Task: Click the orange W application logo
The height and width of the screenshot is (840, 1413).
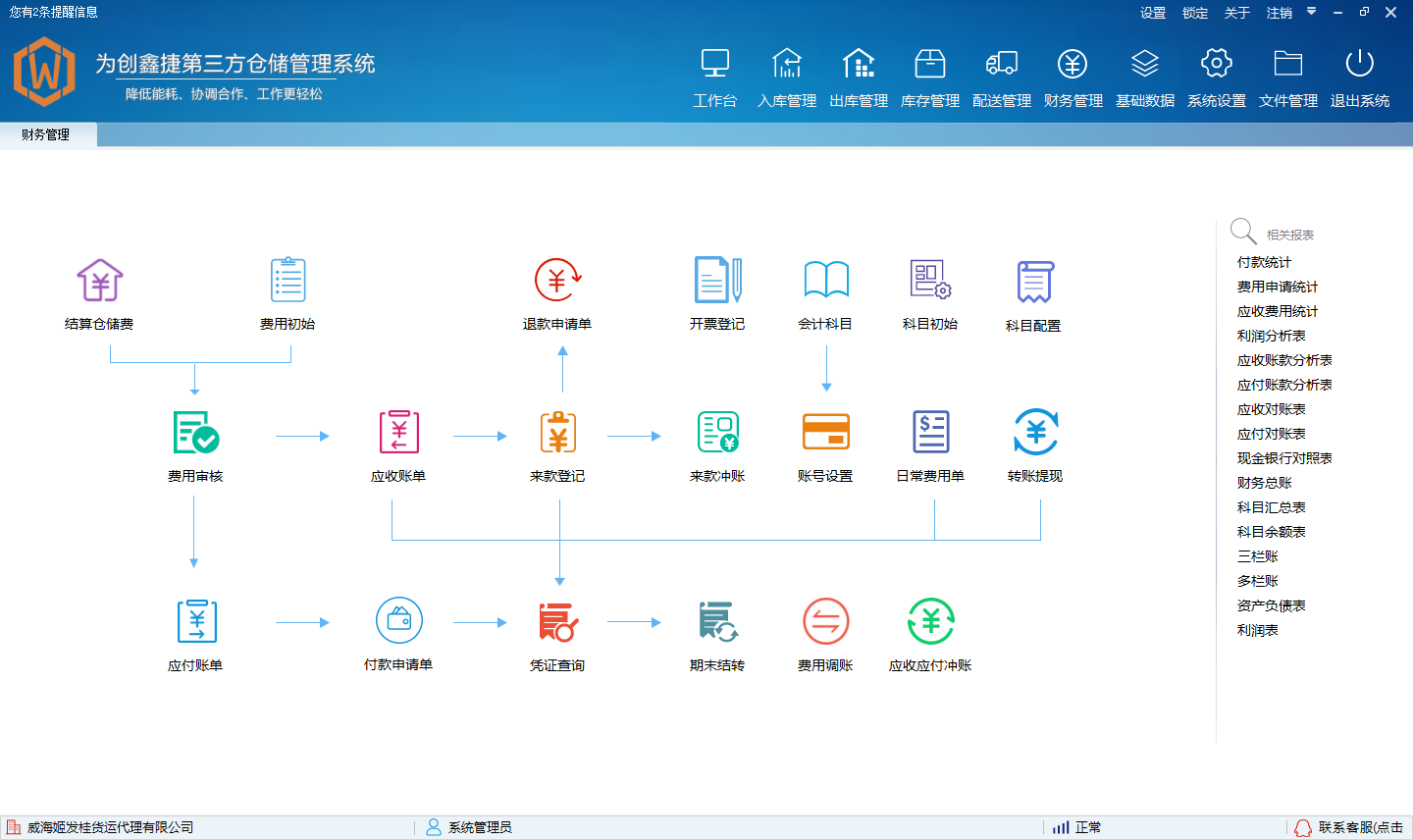Action: tap(45, 72)
